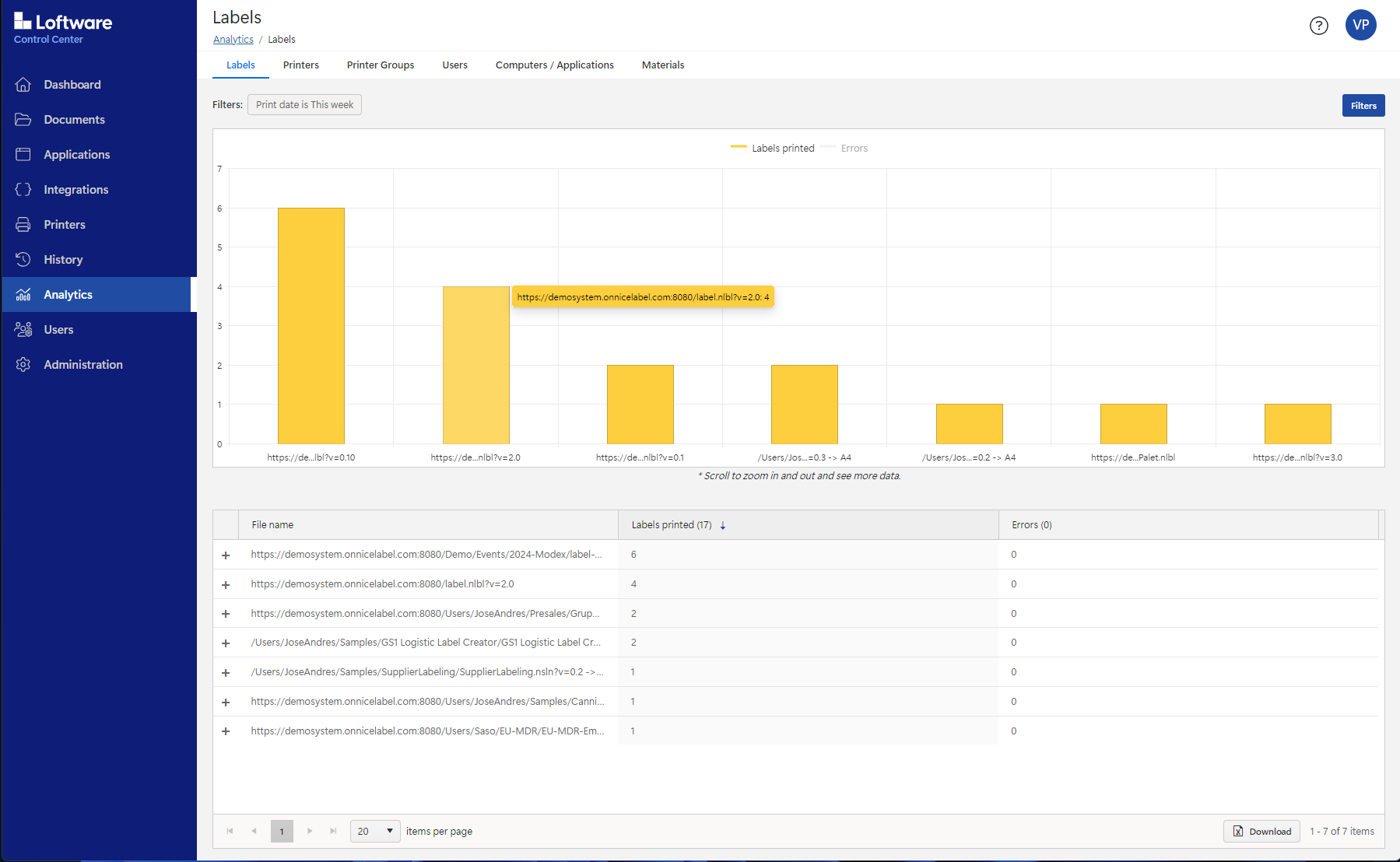Image resolution: width=1400 pixels, height=862 pixels.
Task: Toggle the Labels printed legend series
Action: coord(773,149)
